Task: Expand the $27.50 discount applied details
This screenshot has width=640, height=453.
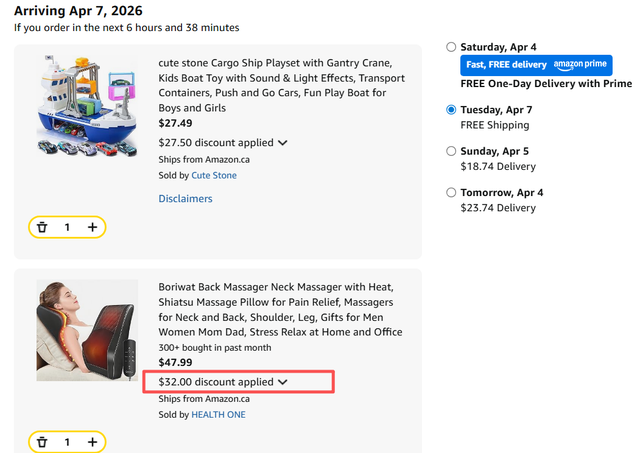Action: [x=223, y=142]
